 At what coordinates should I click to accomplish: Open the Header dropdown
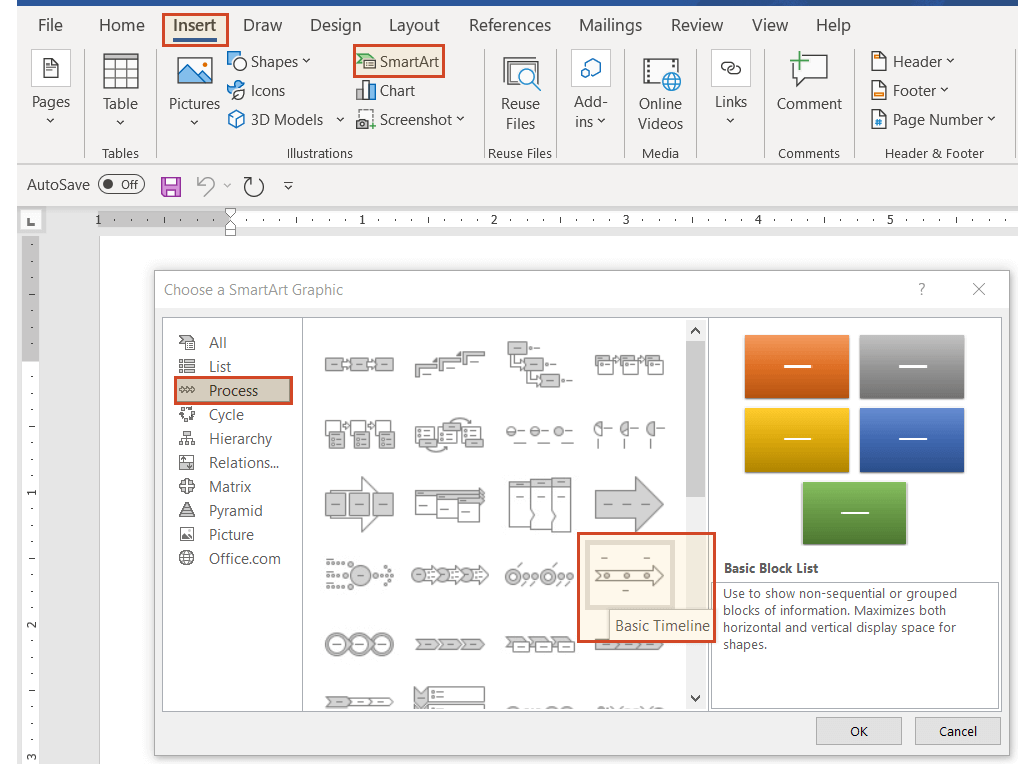pyautogui.click(x=911, y=61)
